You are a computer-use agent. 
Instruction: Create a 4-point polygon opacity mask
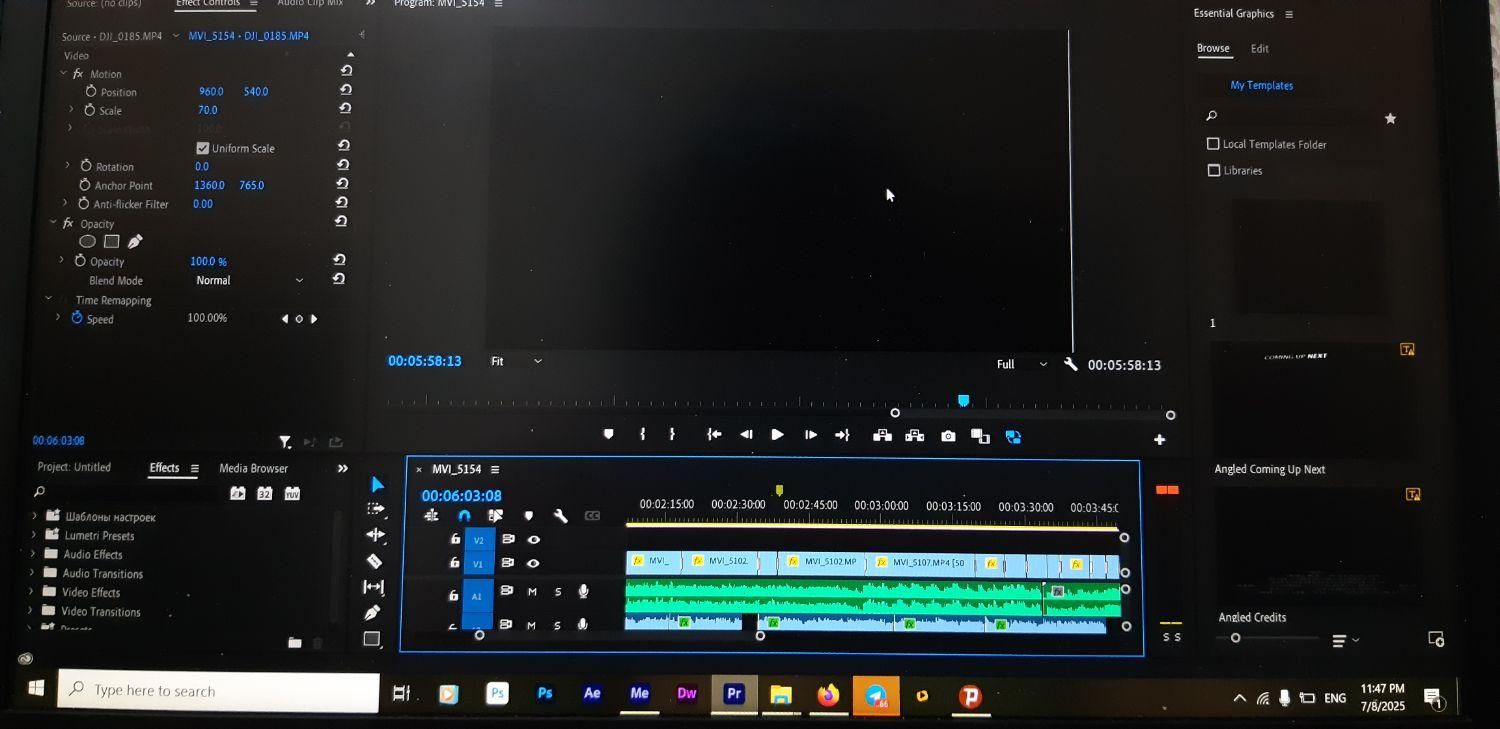click(111, 241)
